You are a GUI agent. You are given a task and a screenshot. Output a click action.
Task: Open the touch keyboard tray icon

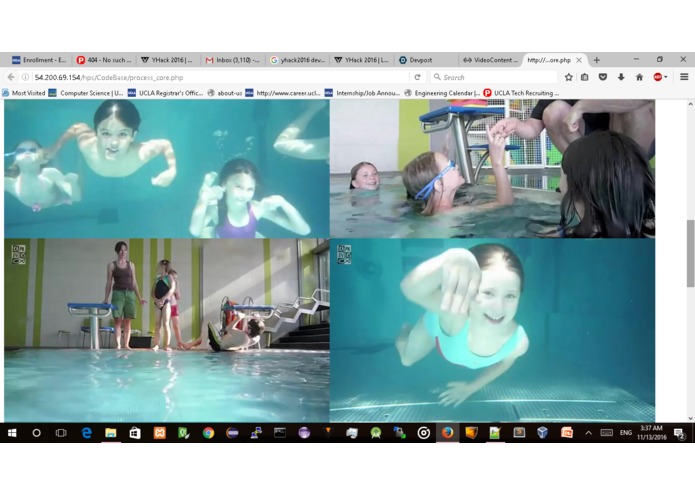pos(606,433)
